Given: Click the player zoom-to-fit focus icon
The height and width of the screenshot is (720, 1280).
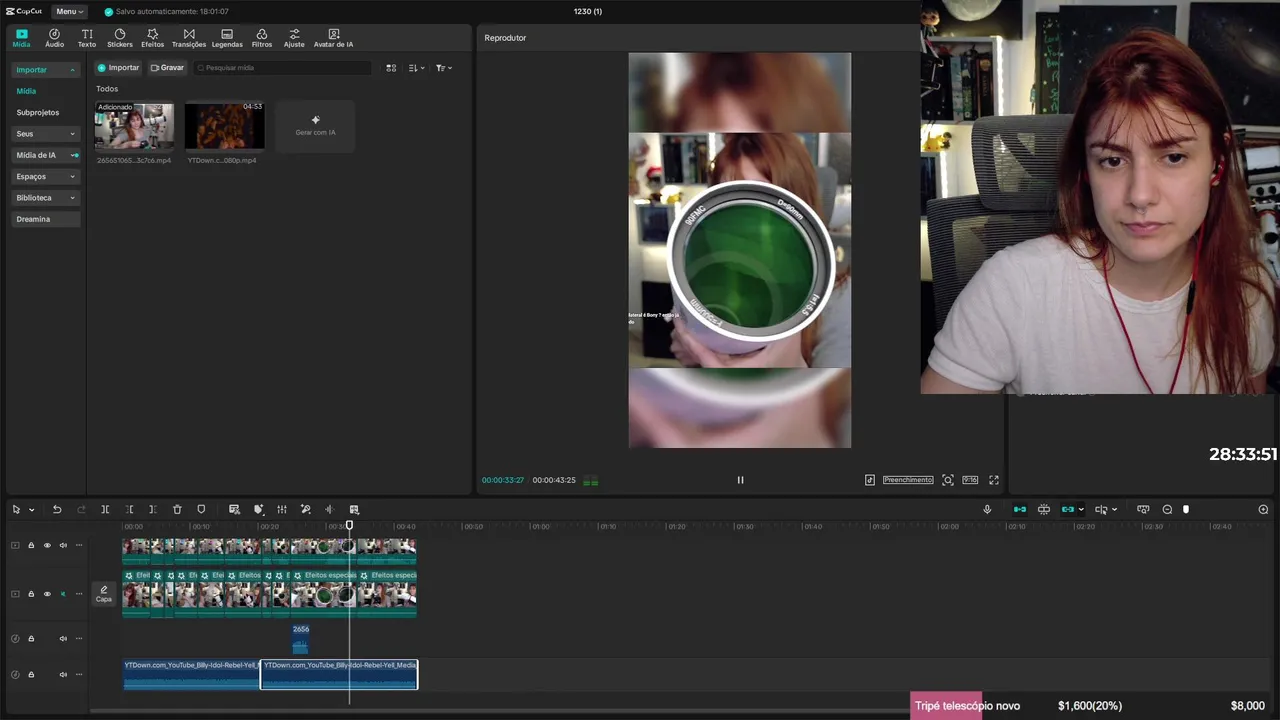Looking at the screenshot, I should (x=948, y=480).
